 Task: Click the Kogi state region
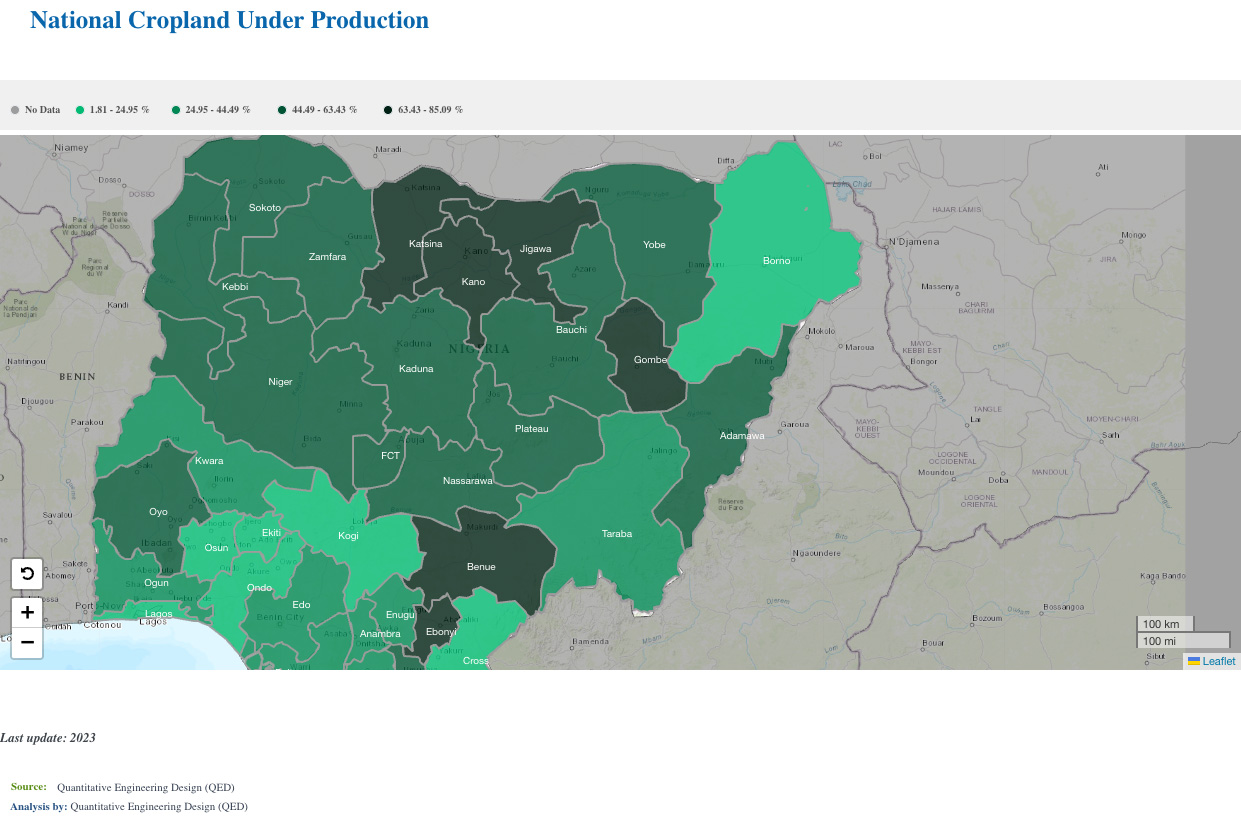pyautogui.click(x=348, y=536)
